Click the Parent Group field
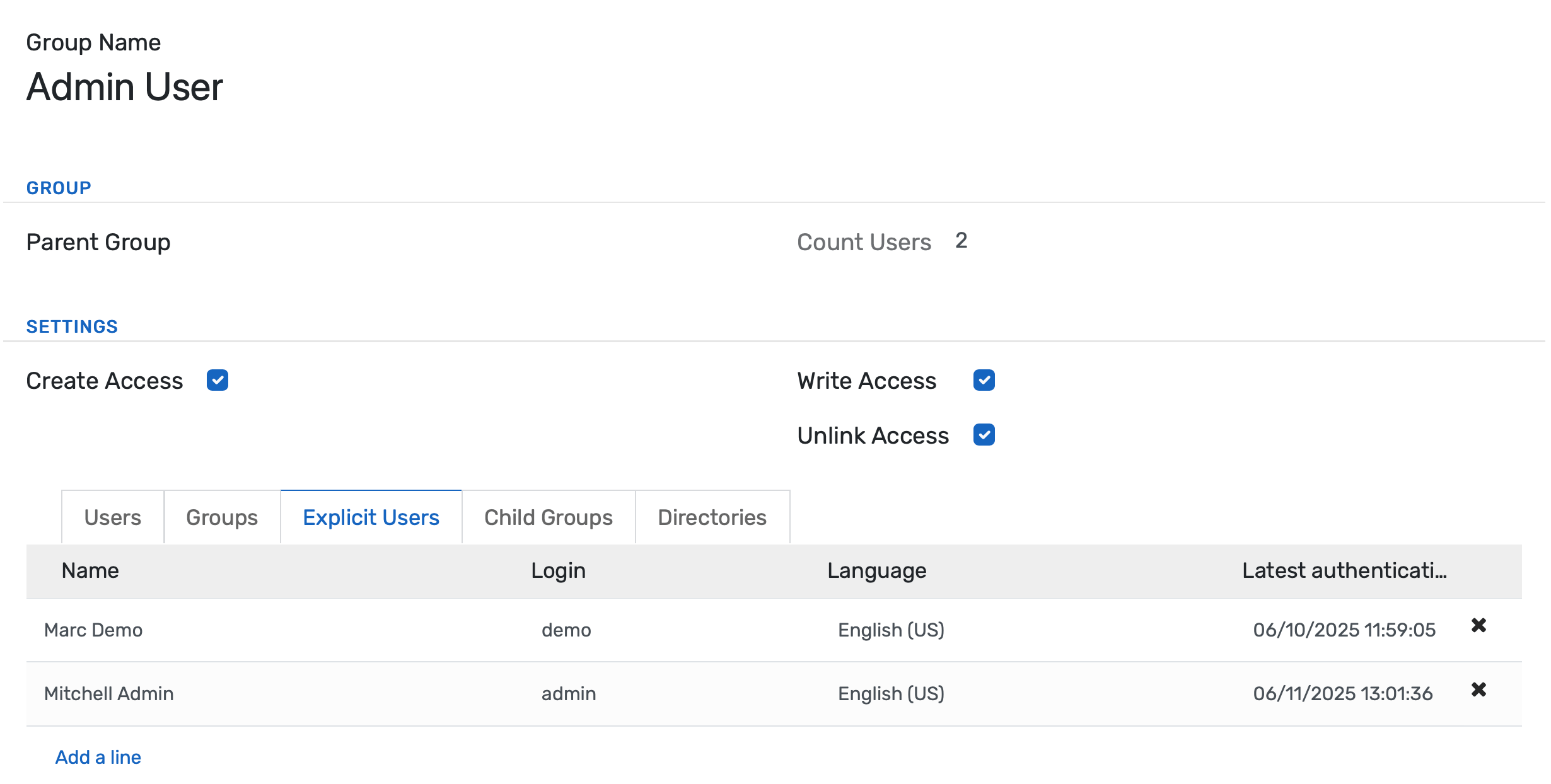The height and width of the screenshot is (784, 1551). pyautogui.click(x=378, y=242)
